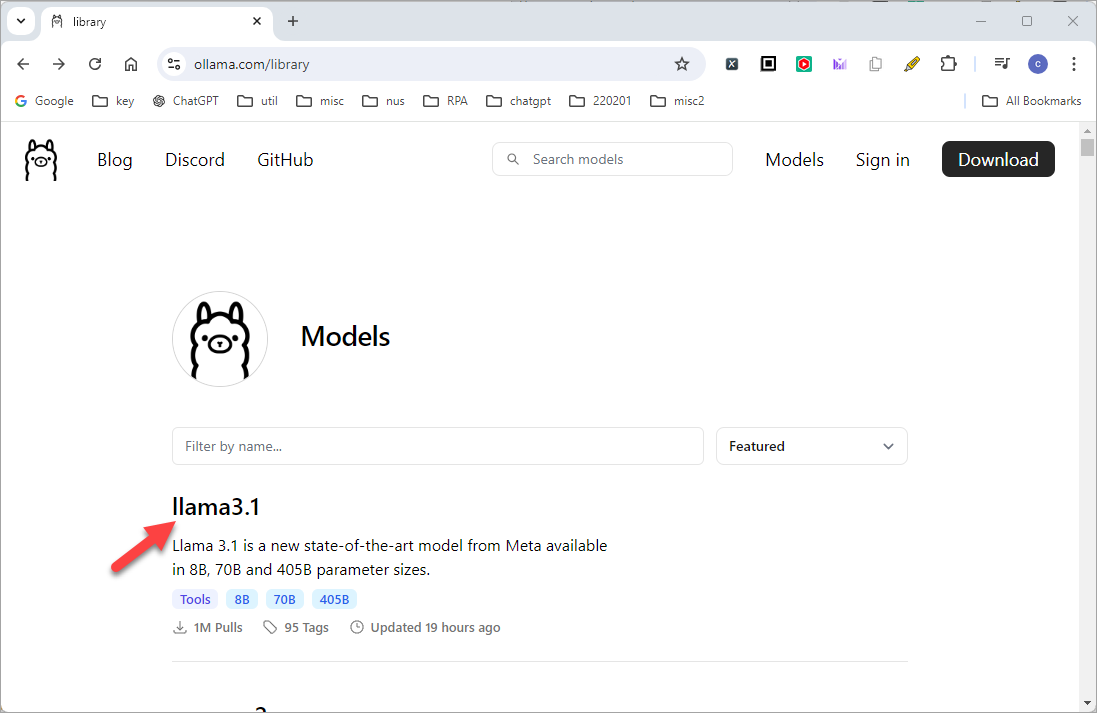Click the browser forward arrow
Viewport: 1097px width, 713px height.
(59, 64)
